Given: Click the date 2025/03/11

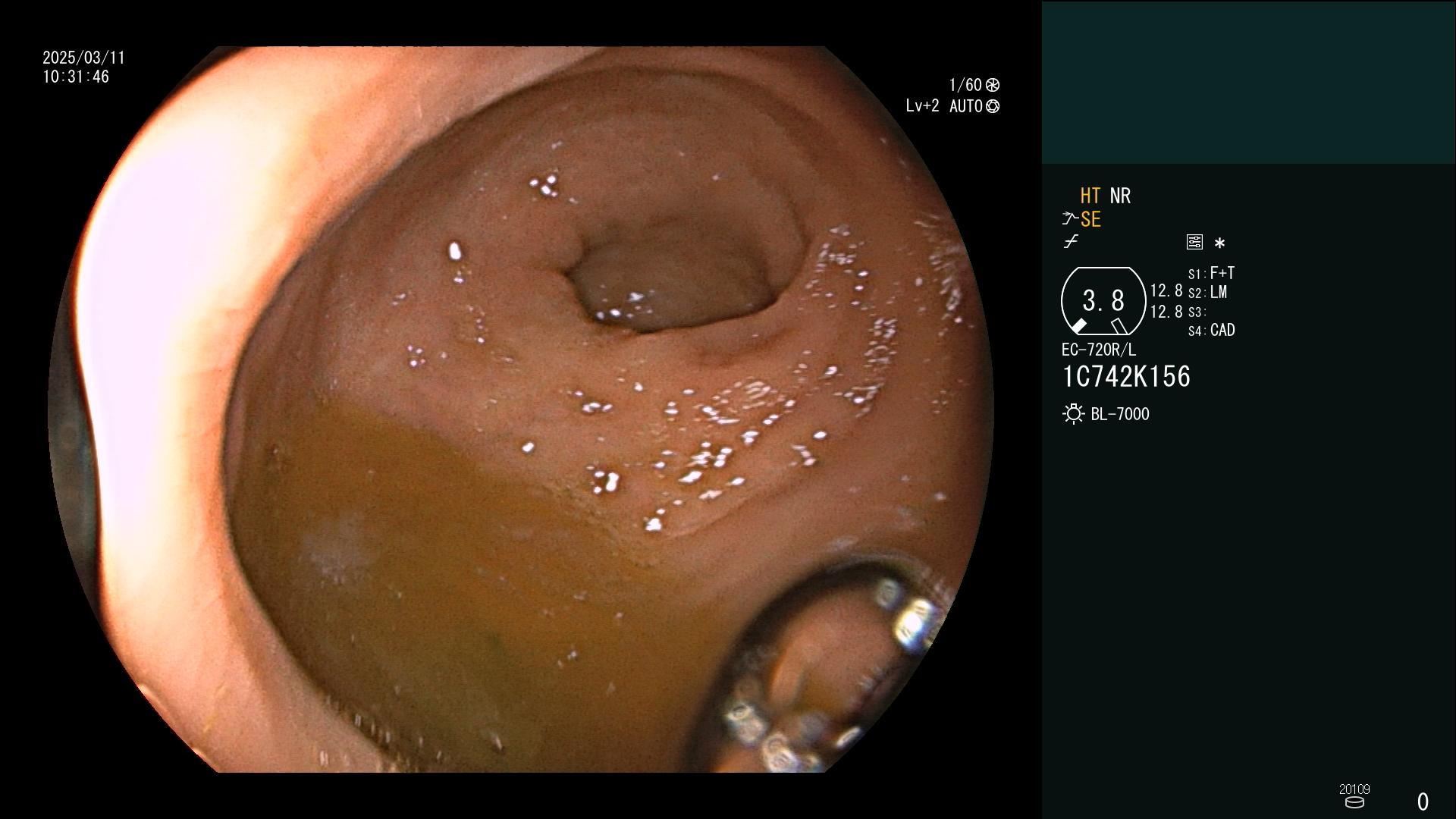Looking at the screenshot, I should (83, 58).
